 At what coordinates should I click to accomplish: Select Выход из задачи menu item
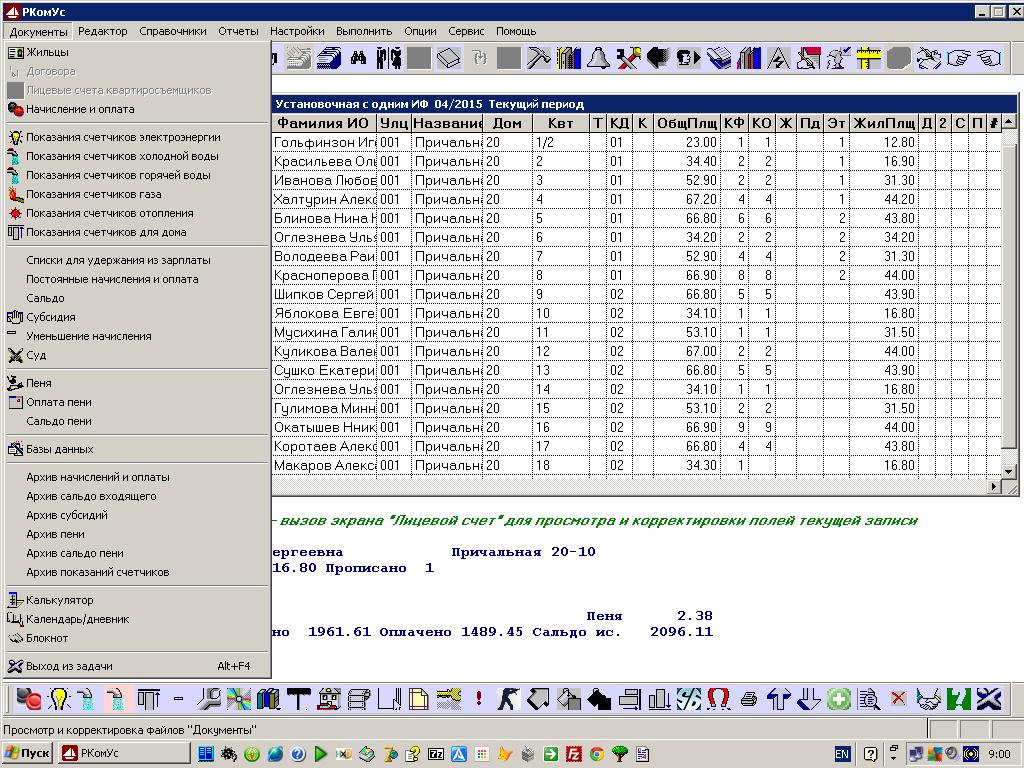(69, 666)
